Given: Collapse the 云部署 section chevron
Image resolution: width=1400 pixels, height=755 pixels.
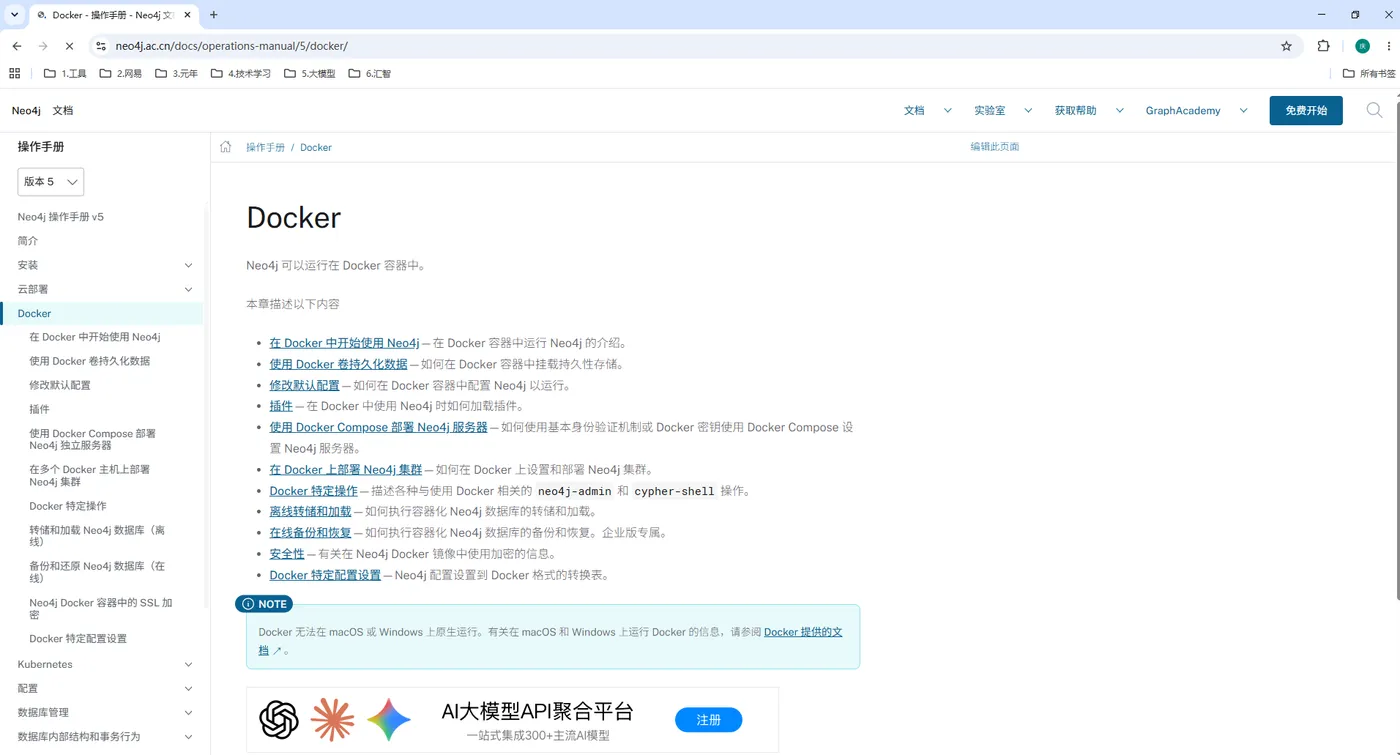Looking at the screenshot, I should (x=189, y=289).
